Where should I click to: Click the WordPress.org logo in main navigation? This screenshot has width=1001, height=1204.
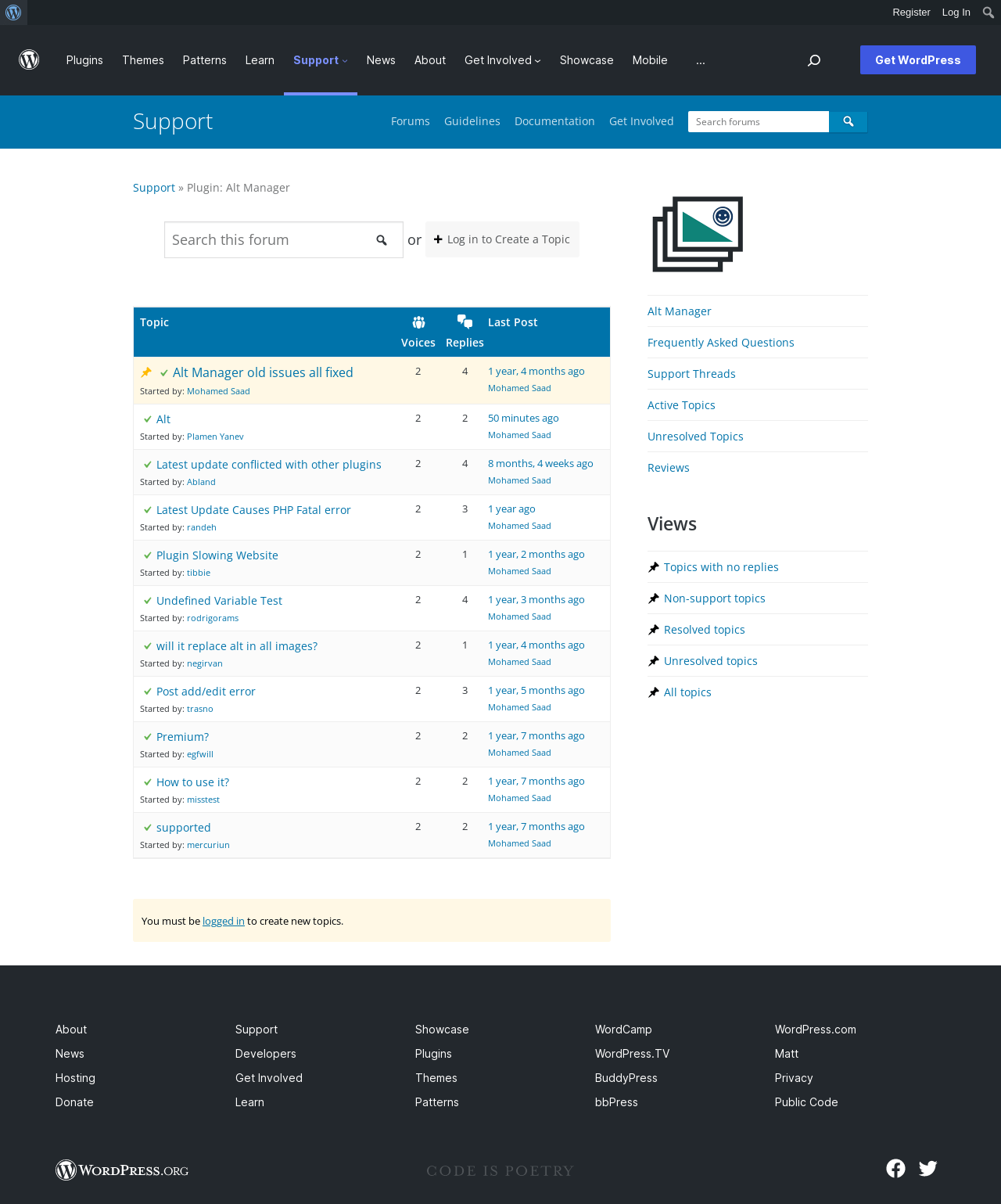coord(29,60)
